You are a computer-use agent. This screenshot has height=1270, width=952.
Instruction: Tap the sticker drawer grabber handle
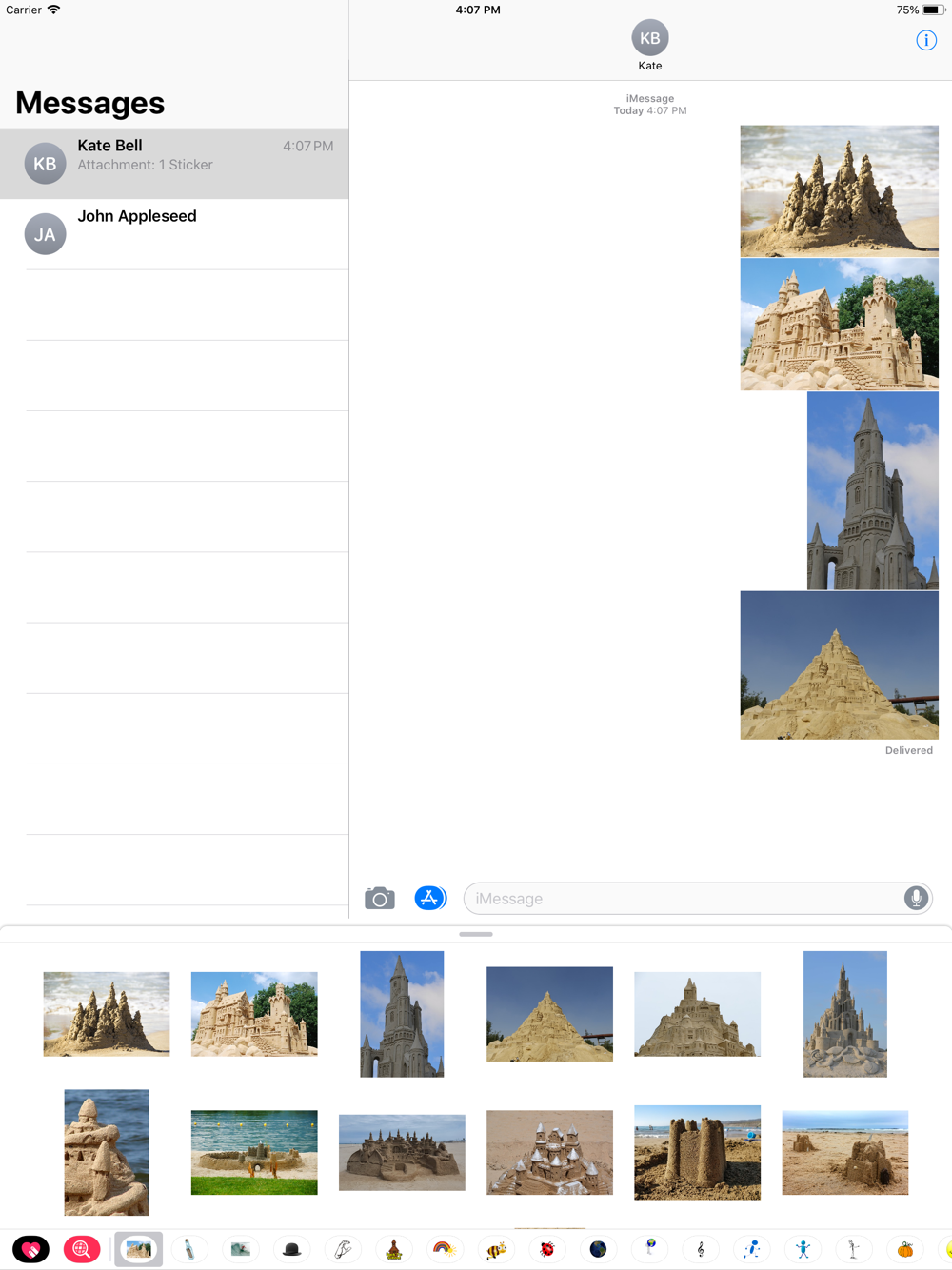click(x=476, y=934)
